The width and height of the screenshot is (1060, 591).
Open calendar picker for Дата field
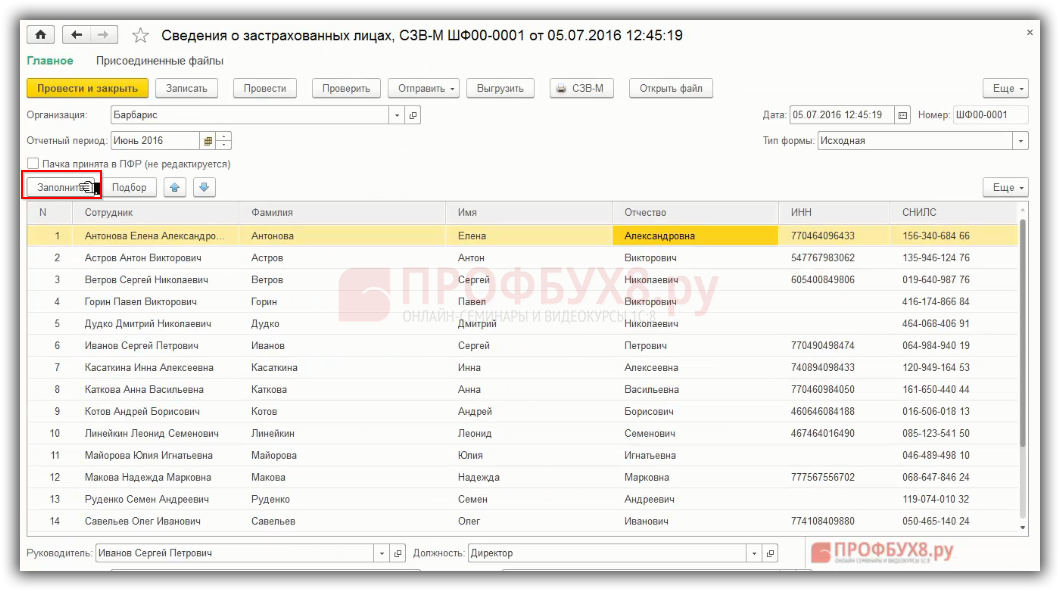coord(903,115)
